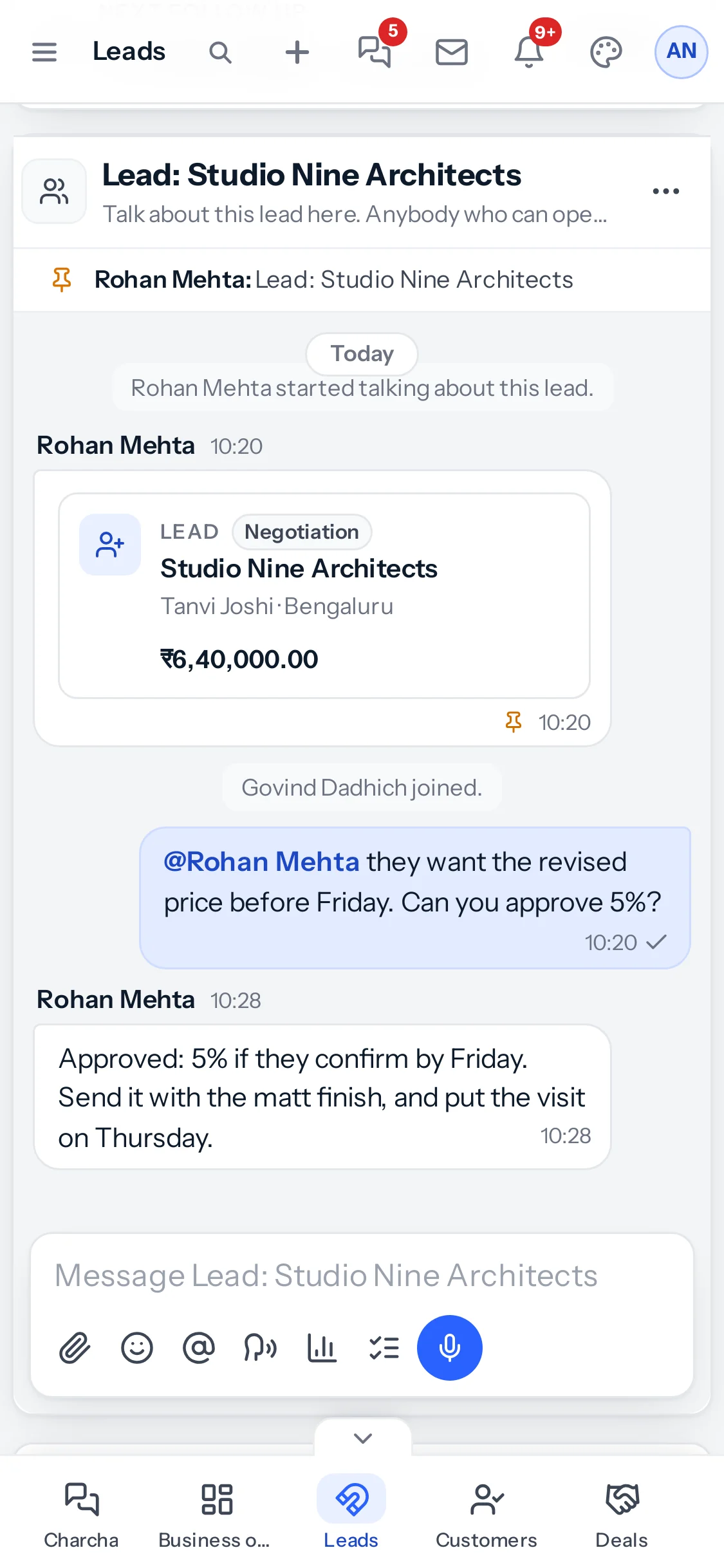Open the emoji picker

pyautogui.click(x=137, y=1348)
